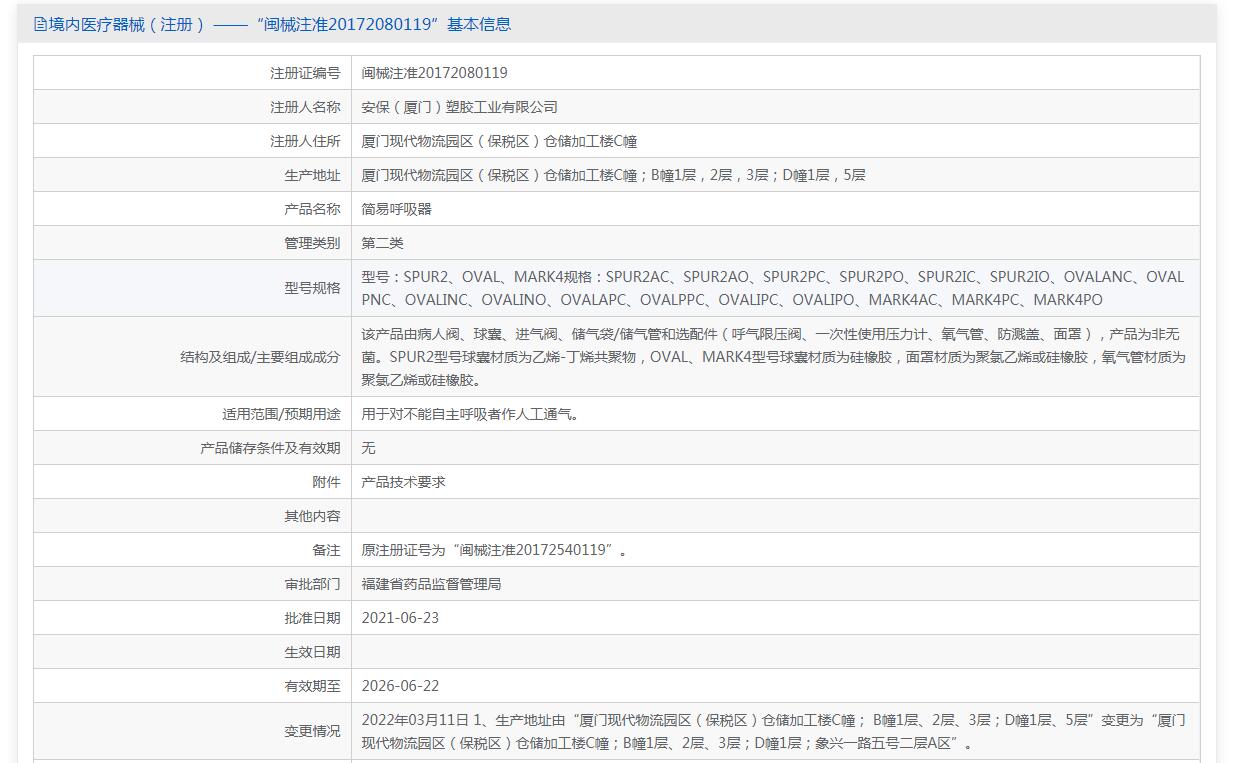
Task: Click the registrant name 安保（厦门）塑胶工业有限公司
Action: coord(459,107)
